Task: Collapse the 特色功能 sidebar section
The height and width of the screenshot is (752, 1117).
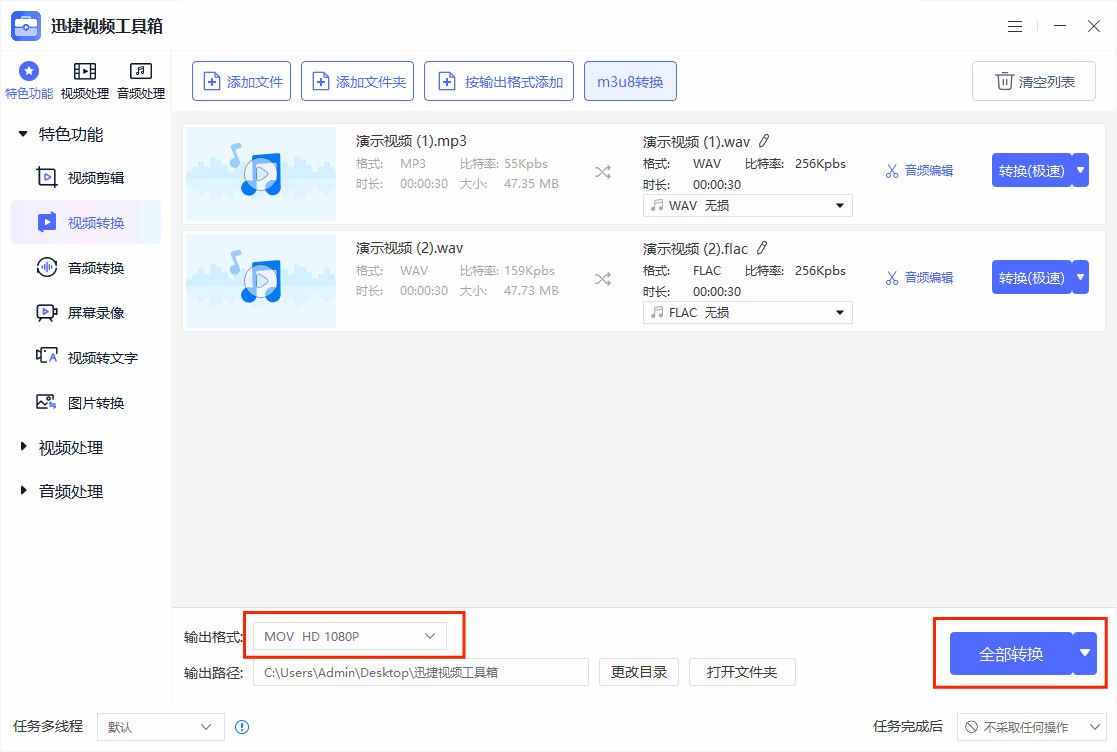Action: click(23, 134)
